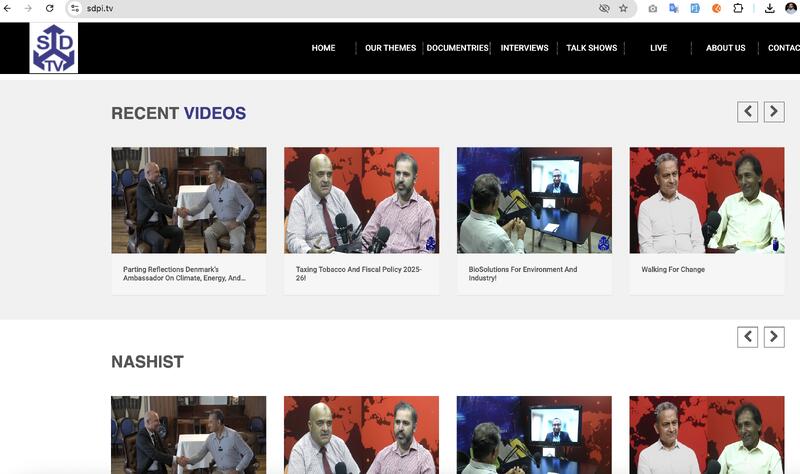Click the camera screenshot extension icon
This screenshot has height=474, width=800.
[x=653, y=8]
